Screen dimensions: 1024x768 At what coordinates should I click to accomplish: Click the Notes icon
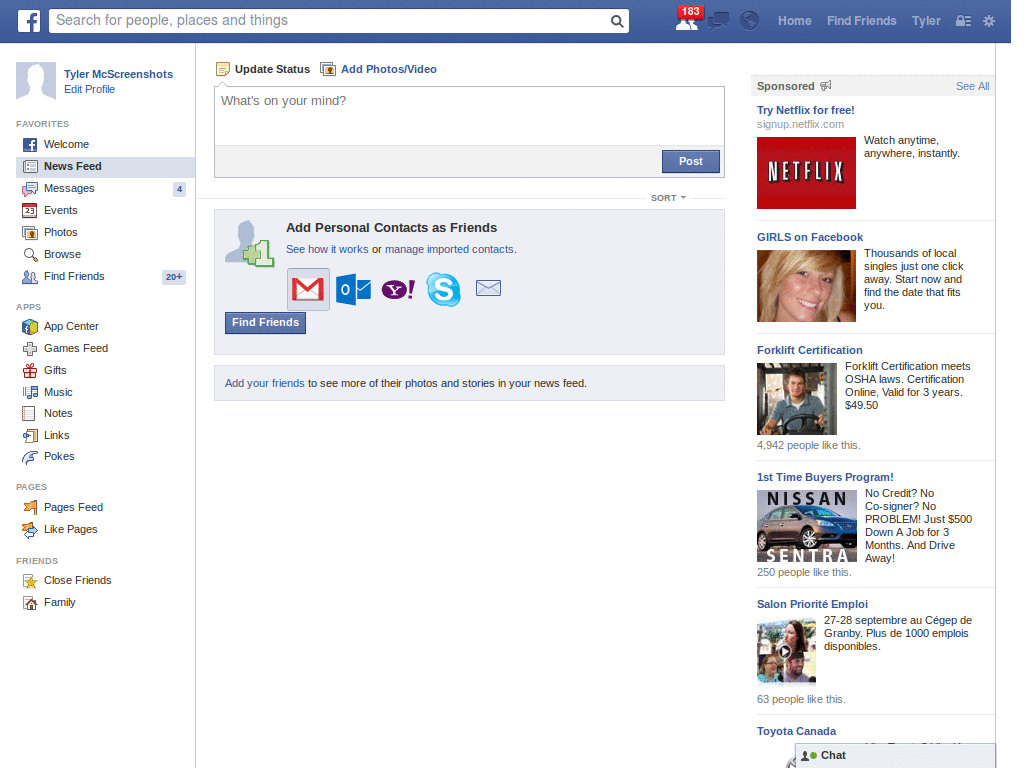click(29, 413)
